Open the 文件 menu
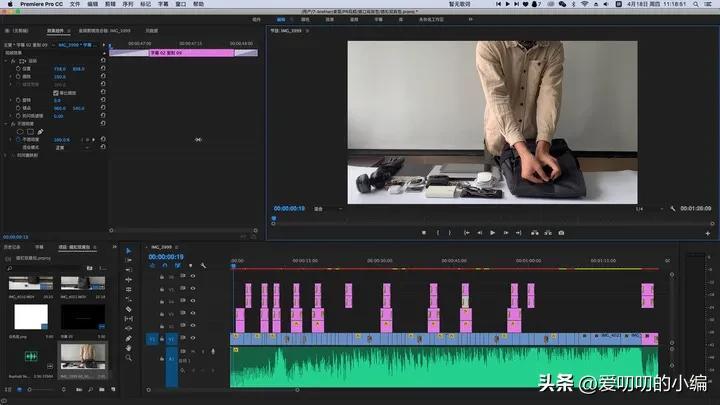This screenshot has width=720, height=405. 75,4
